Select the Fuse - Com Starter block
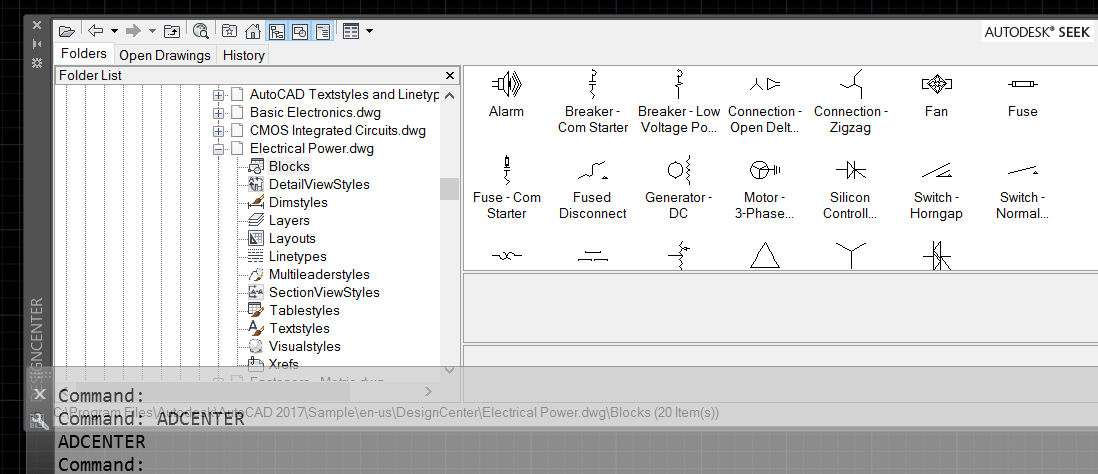Viewport: 1098px width, 474px height. (506, 188)
